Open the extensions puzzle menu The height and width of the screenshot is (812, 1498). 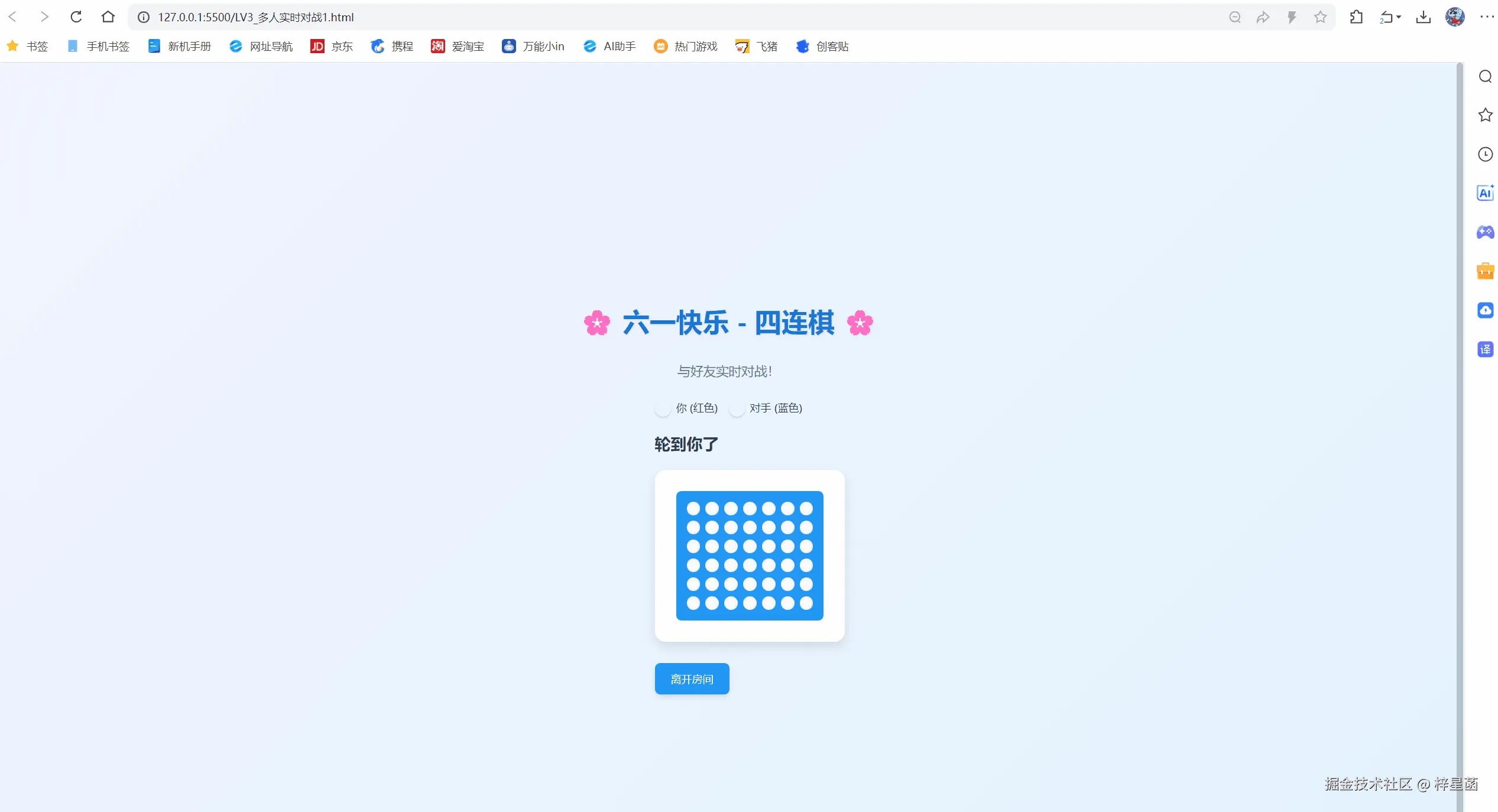tap(1356, 17)
